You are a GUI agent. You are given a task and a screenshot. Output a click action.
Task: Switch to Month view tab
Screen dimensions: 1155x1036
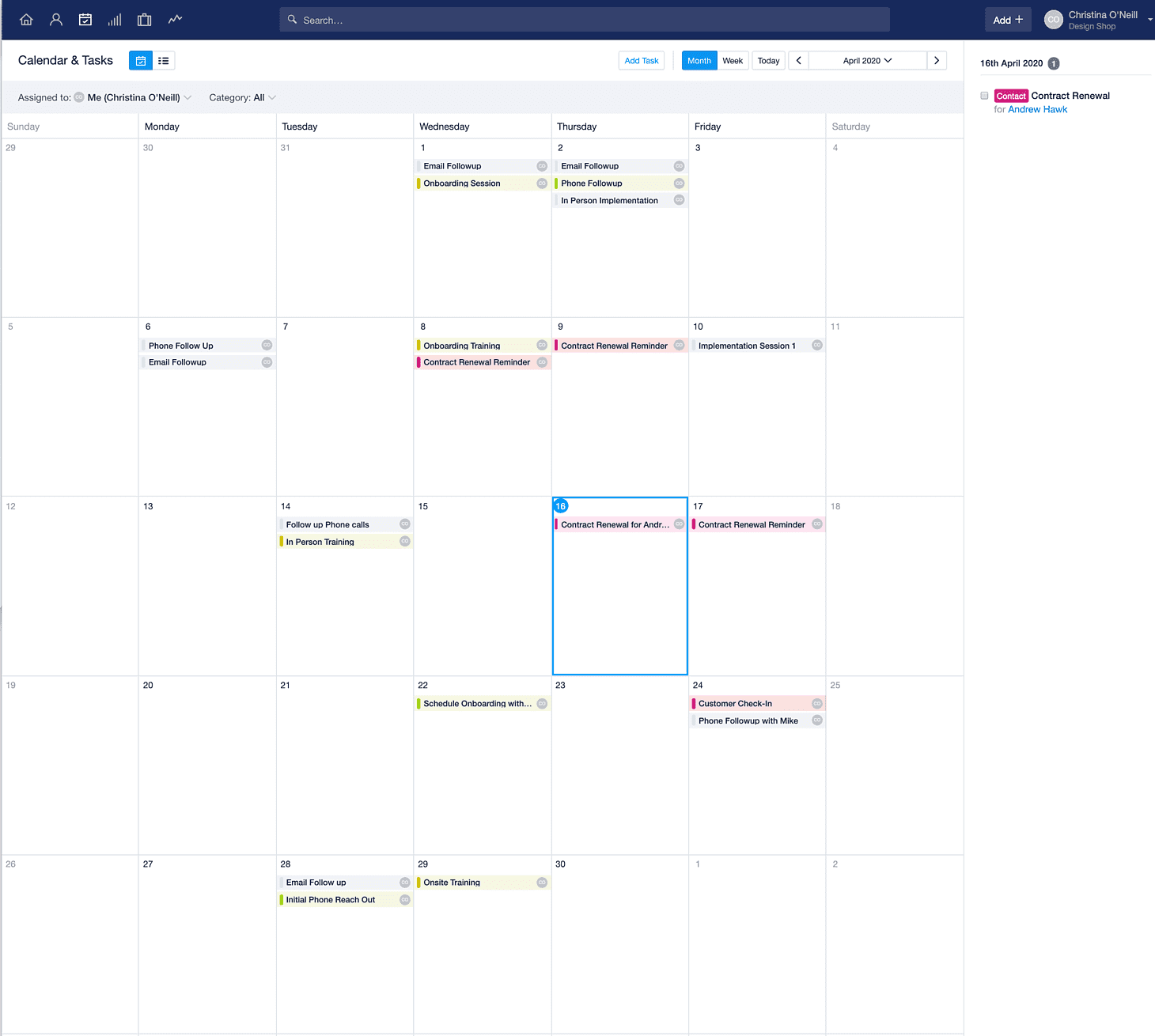coord(699,61)
